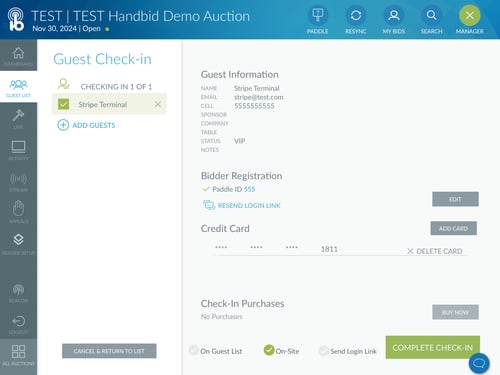The width and height of the screenshot is (500, 375).
Task: Open the Paddle icon in header
Action: 317,16
